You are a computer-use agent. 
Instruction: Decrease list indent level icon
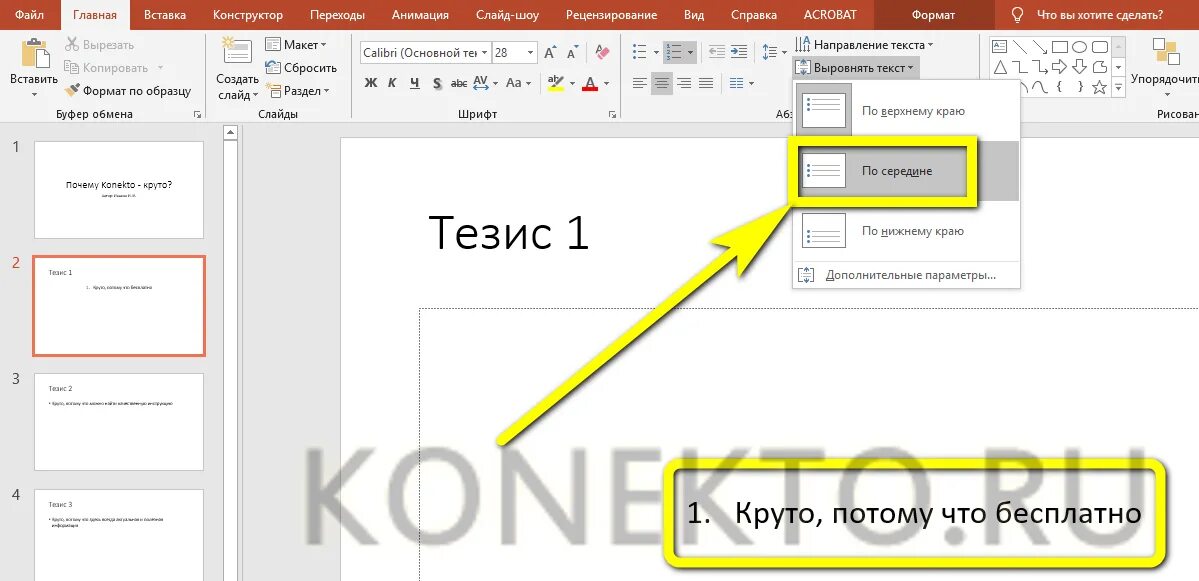pyautogui.click(x=716, y=52)
